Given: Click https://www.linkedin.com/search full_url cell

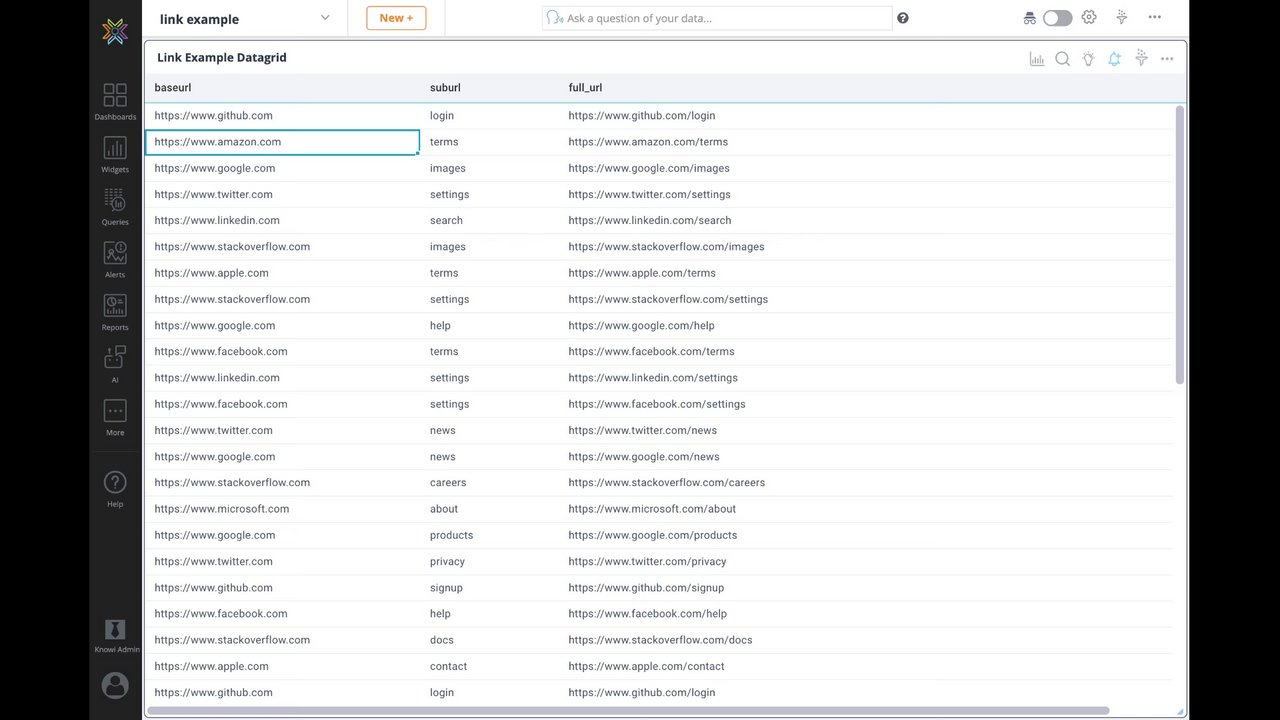Looking at the screenshot, I should [866, 221].
